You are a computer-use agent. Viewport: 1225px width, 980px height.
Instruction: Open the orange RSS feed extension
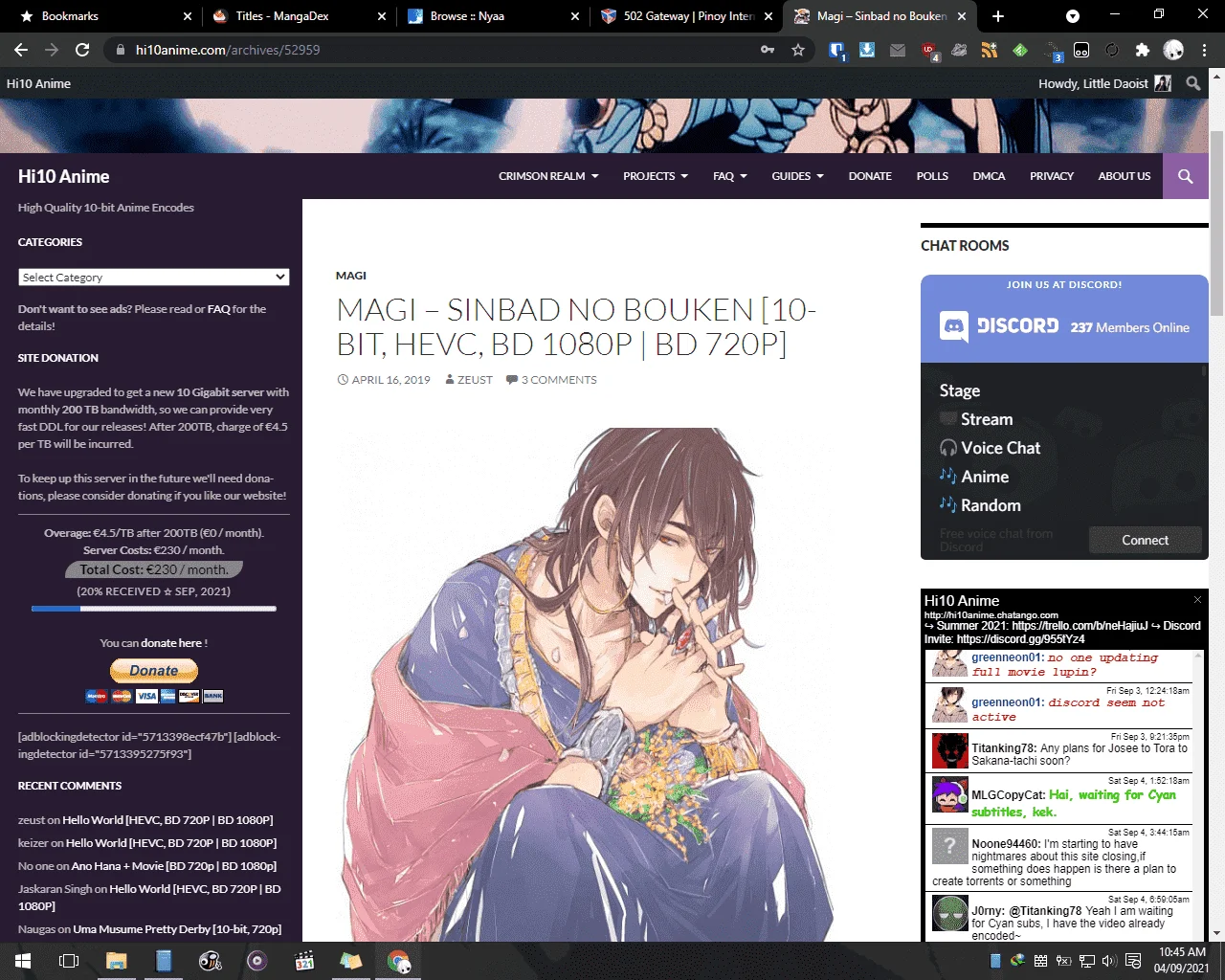click(990, 50)
